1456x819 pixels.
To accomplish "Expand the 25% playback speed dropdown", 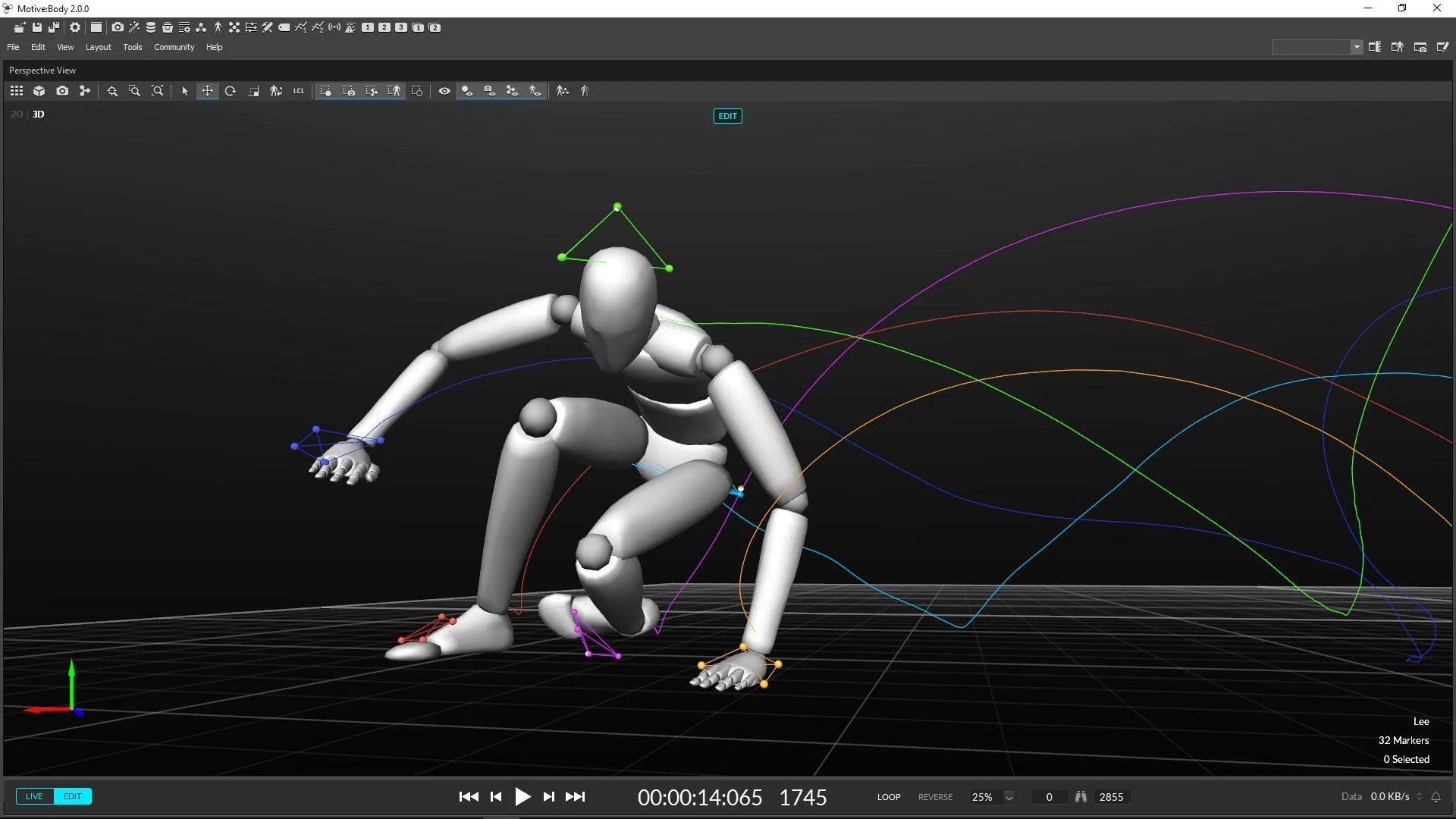I will (1009, 797).
